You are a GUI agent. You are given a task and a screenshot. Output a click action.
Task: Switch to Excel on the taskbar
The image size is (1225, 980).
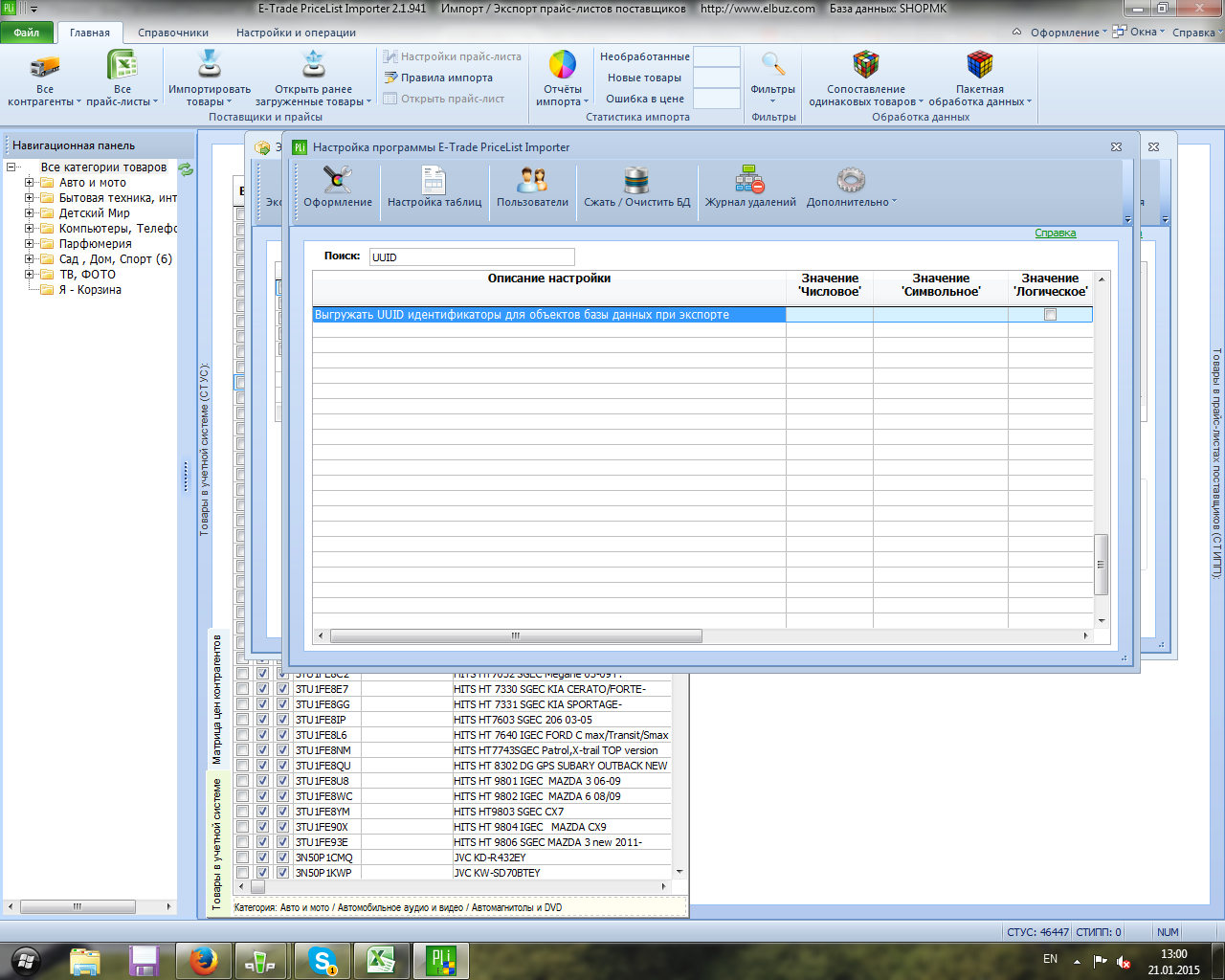(x=381, y=960)
